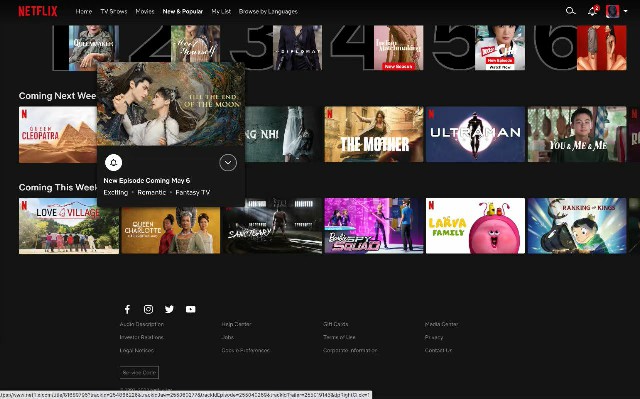Screen dimensions: 640x399
Task: Click Coming This Week row heading
Action: [58, 187]
